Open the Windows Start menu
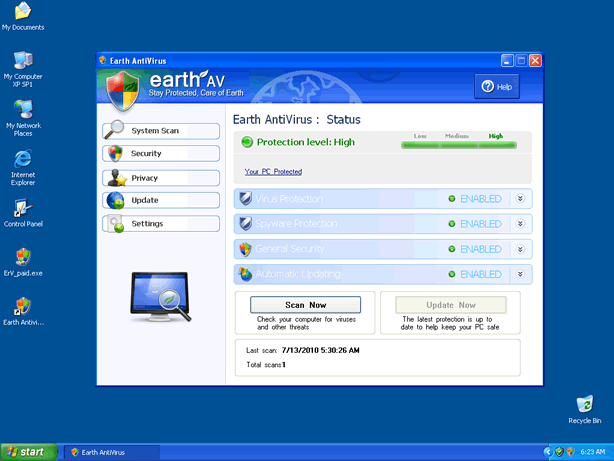The height and width of the screenshot is (461, 614). point(28,452)
